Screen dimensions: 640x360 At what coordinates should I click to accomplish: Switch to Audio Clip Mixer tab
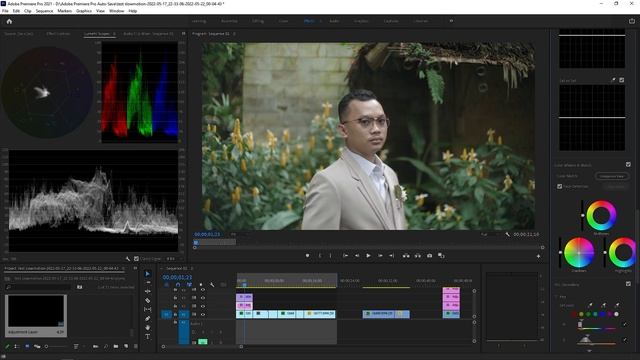coord(148,34)
